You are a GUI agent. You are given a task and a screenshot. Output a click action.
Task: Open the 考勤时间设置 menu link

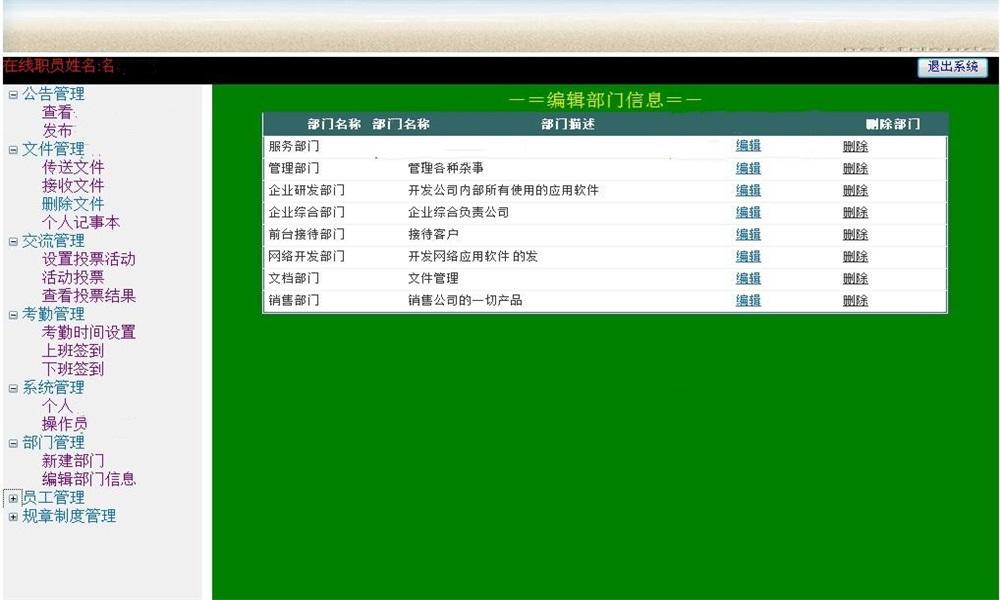[x=89, y=333]
